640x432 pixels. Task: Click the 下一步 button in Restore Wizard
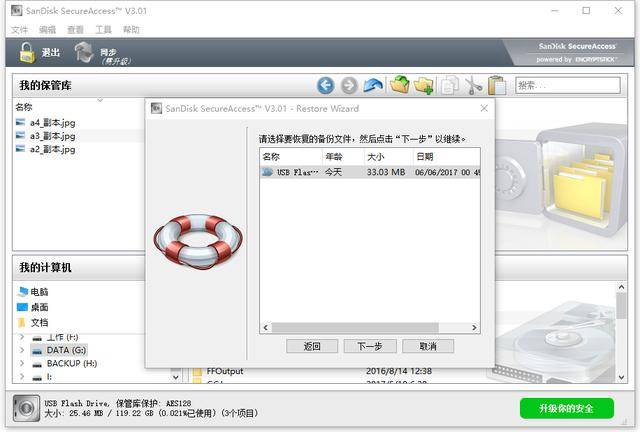[x=370, y=346]
